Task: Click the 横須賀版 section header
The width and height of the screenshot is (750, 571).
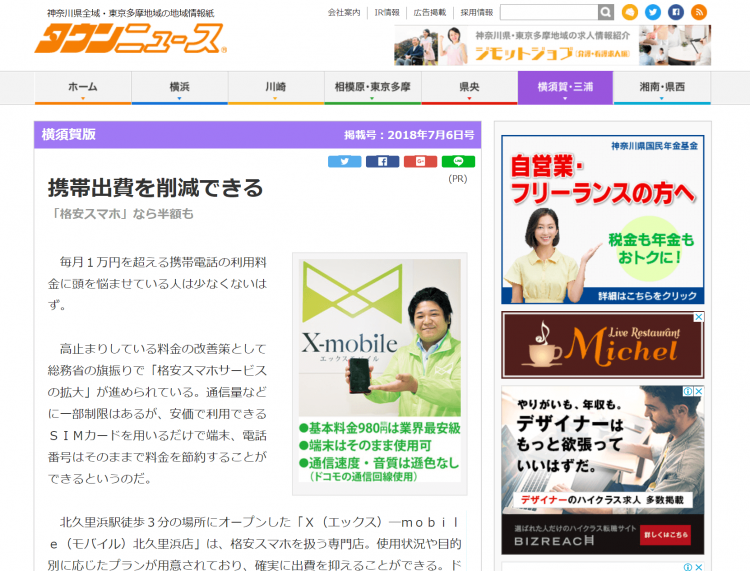Action: 68,134
